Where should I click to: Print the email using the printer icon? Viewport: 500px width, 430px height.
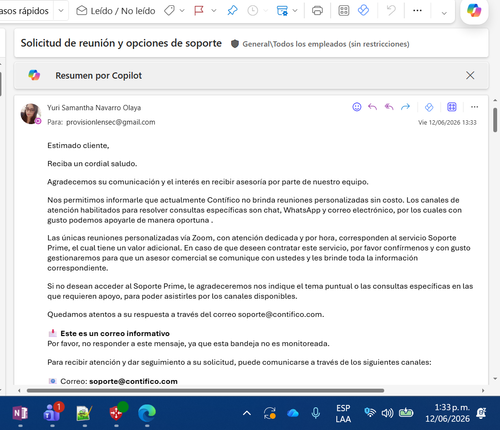pyautogui.click(x=317, y=11)
